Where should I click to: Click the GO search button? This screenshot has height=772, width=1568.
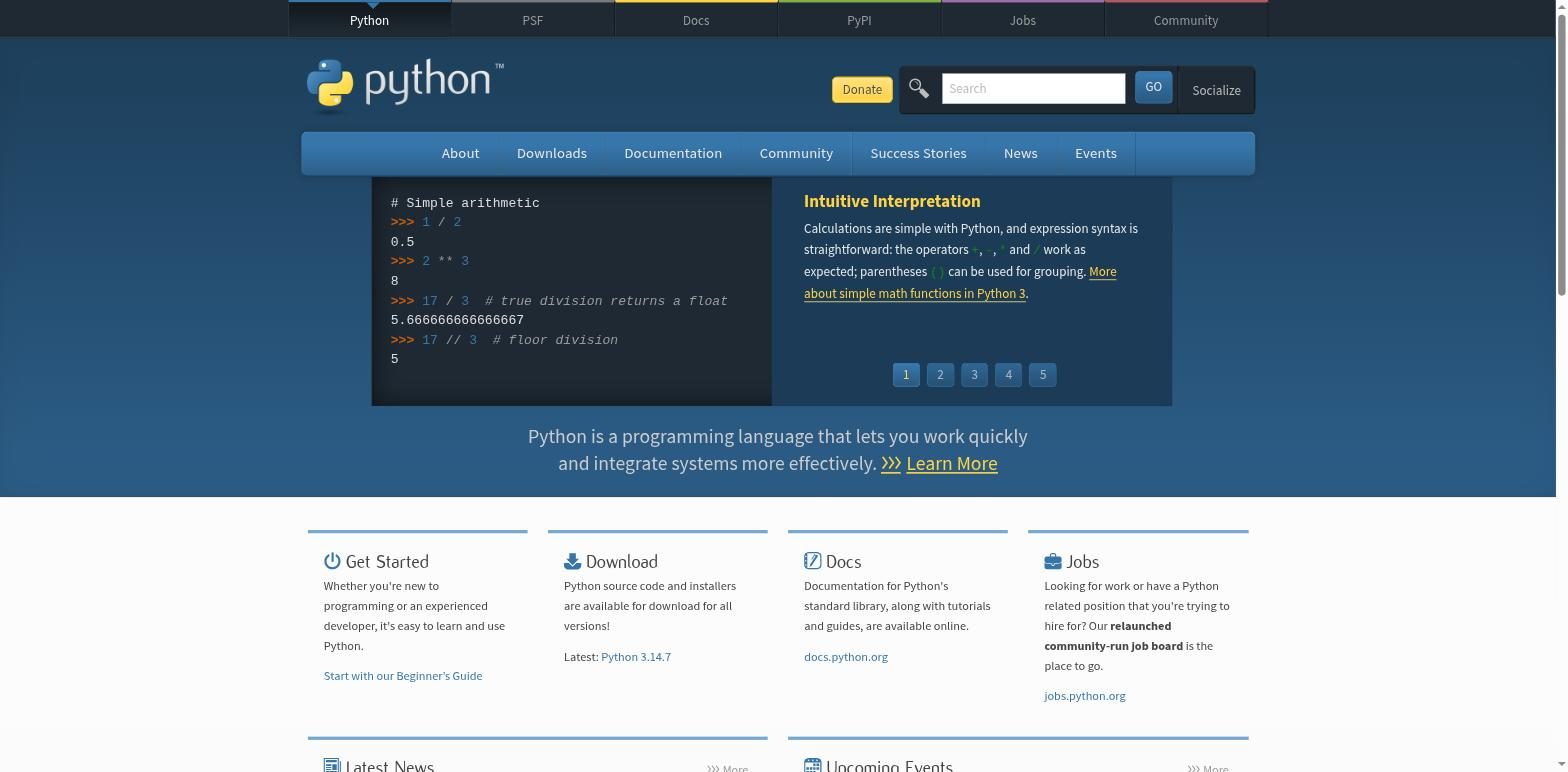[1153, 87]
